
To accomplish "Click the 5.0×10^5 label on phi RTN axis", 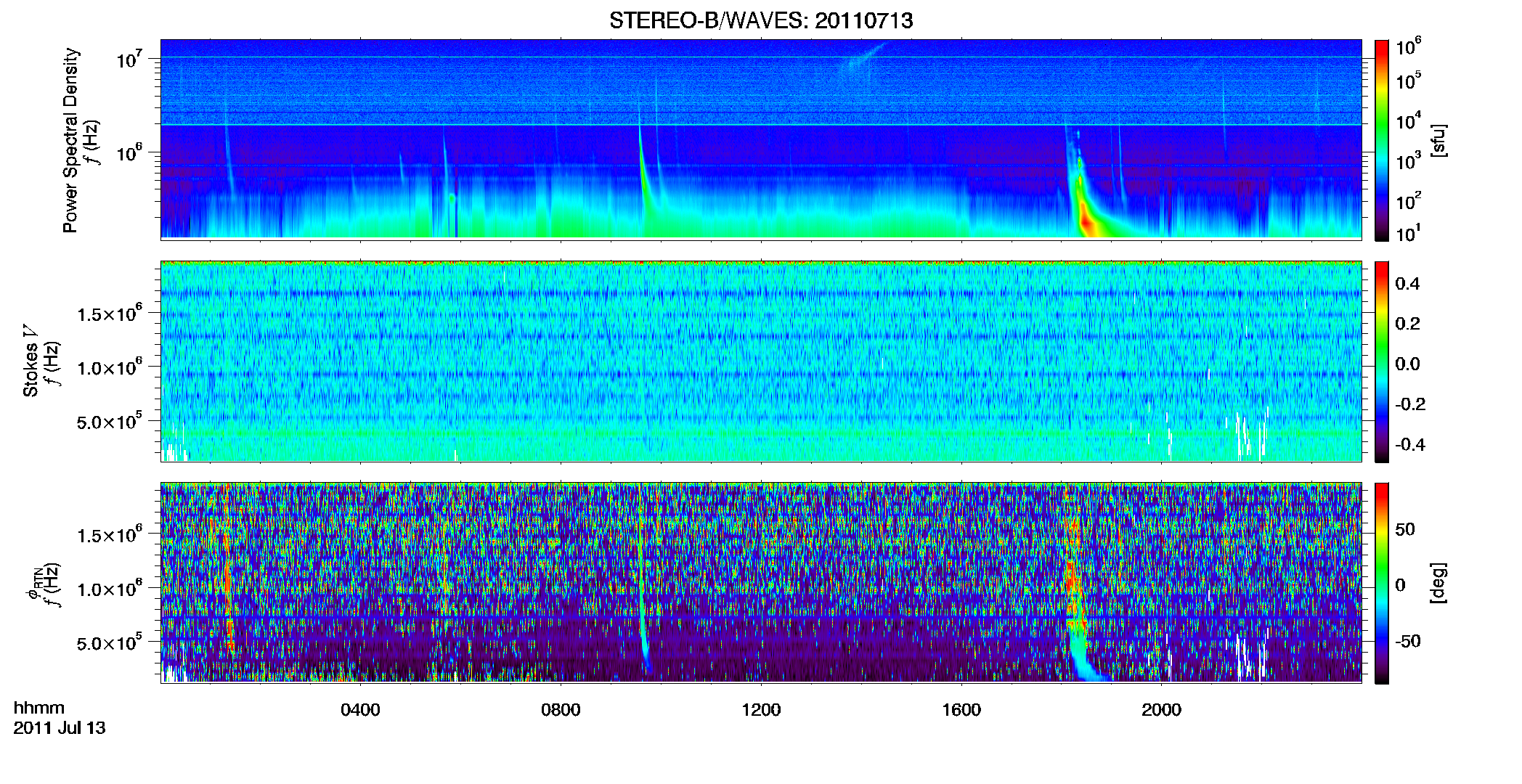I will (110, 643).
